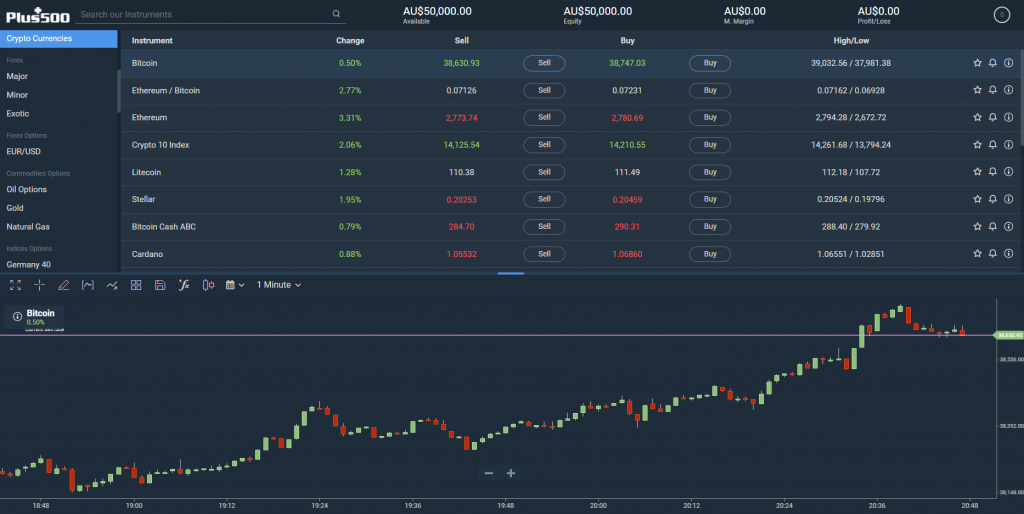The image size is (1024, 514).
Task: Sort by the Change column header
Action: pyautogui.click(x=350, y=40)
